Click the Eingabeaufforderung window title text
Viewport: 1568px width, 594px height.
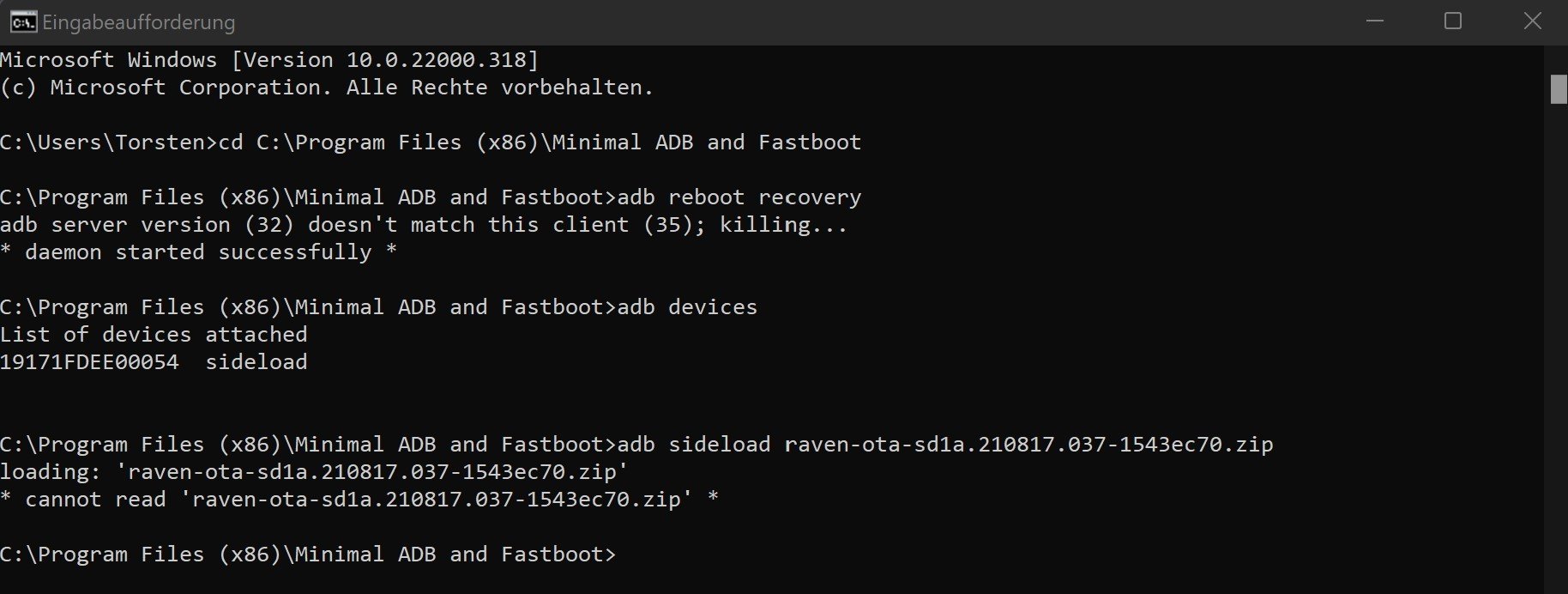[x=138, y=22]
